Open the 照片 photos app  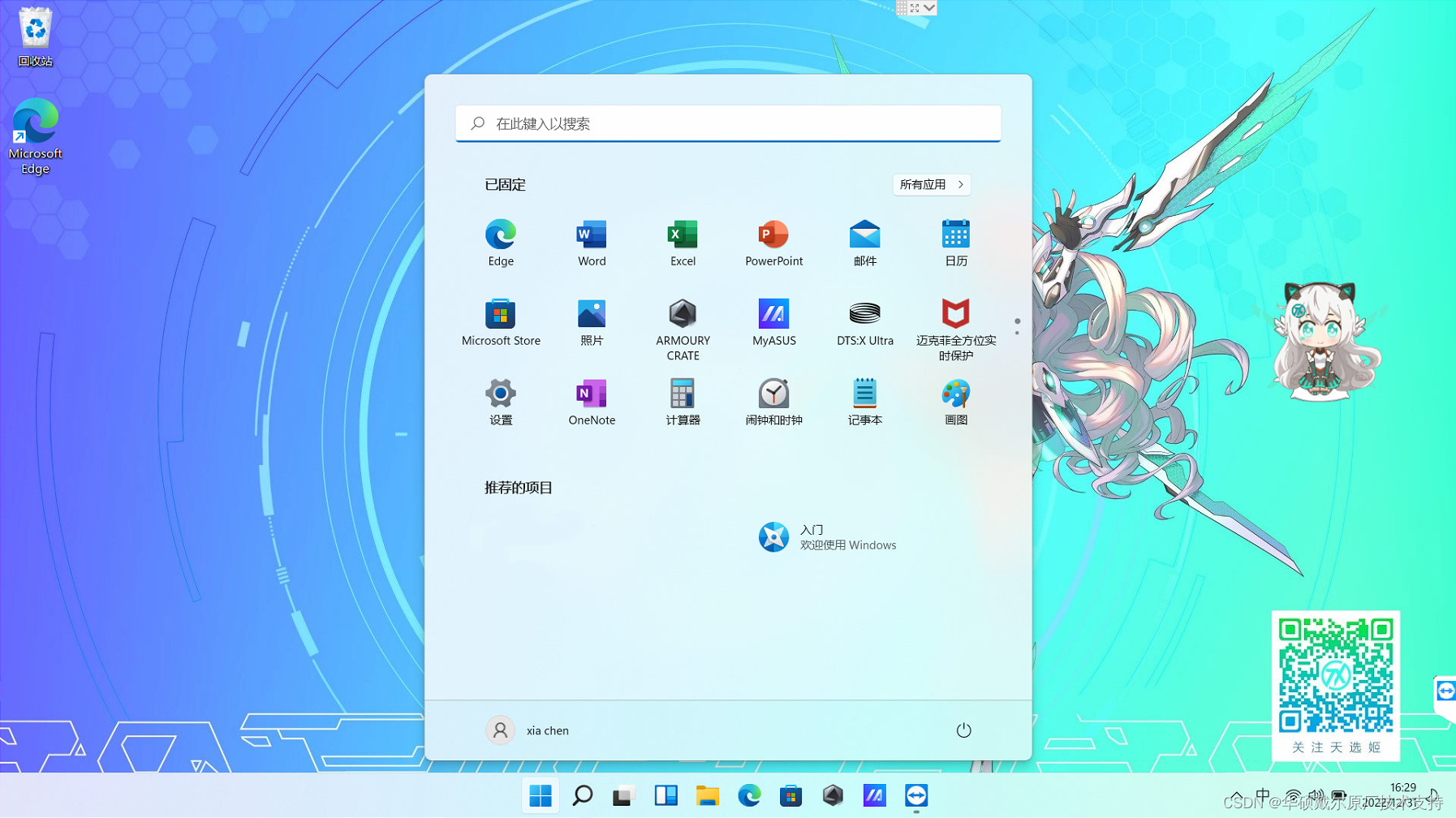592,322
